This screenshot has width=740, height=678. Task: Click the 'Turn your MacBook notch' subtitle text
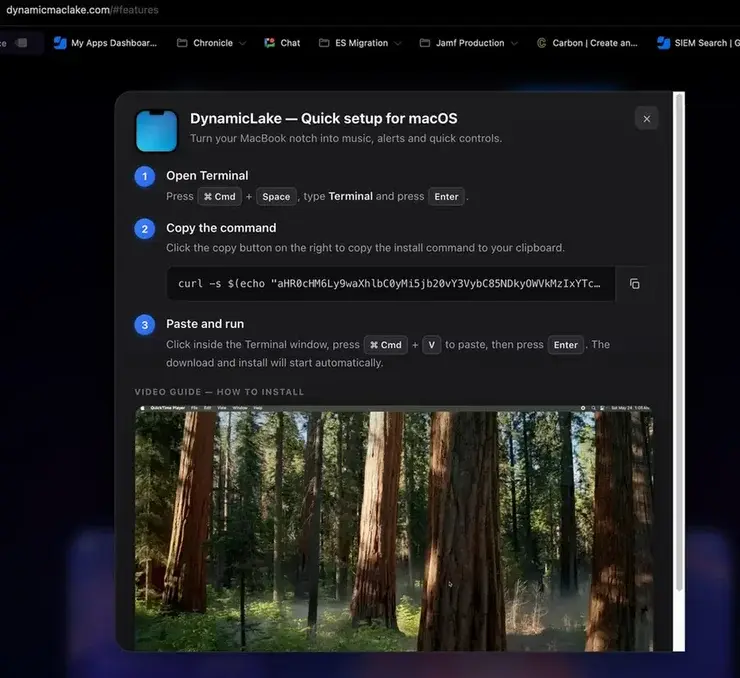(x=346, y=138)
